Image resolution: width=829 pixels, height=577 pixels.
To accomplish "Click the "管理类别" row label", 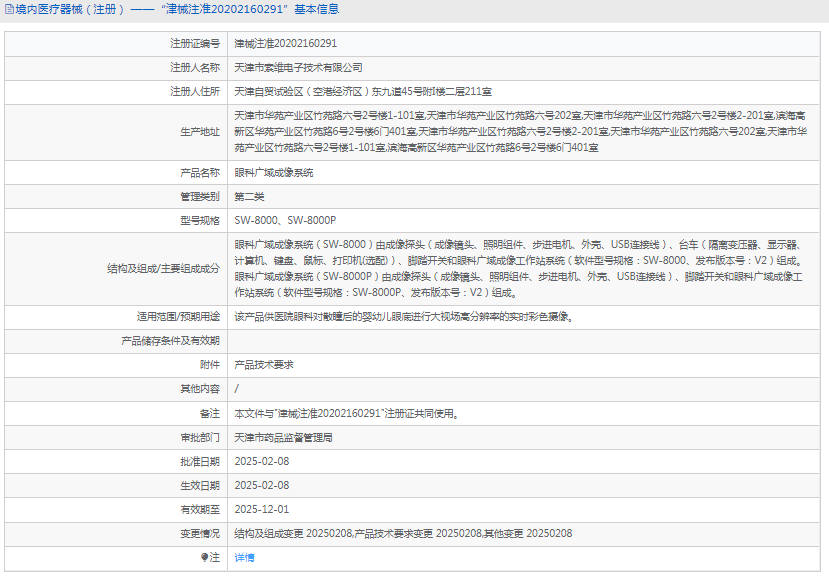I will point(200,197).
